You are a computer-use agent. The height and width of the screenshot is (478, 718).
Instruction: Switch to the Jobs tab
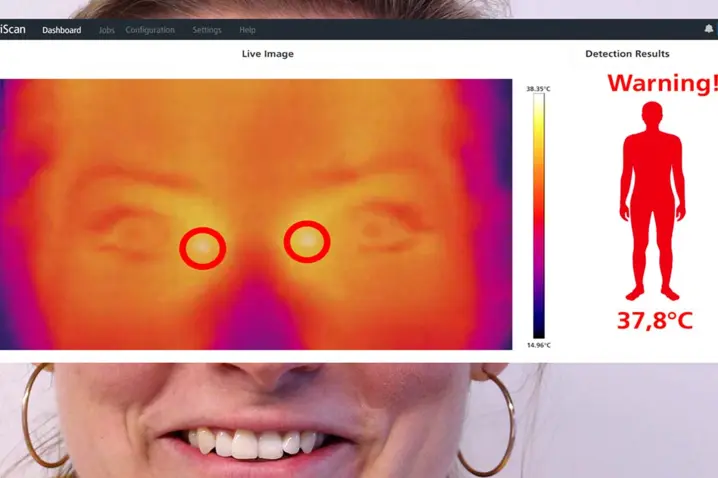pyautogui.click(x=106, y=30)
